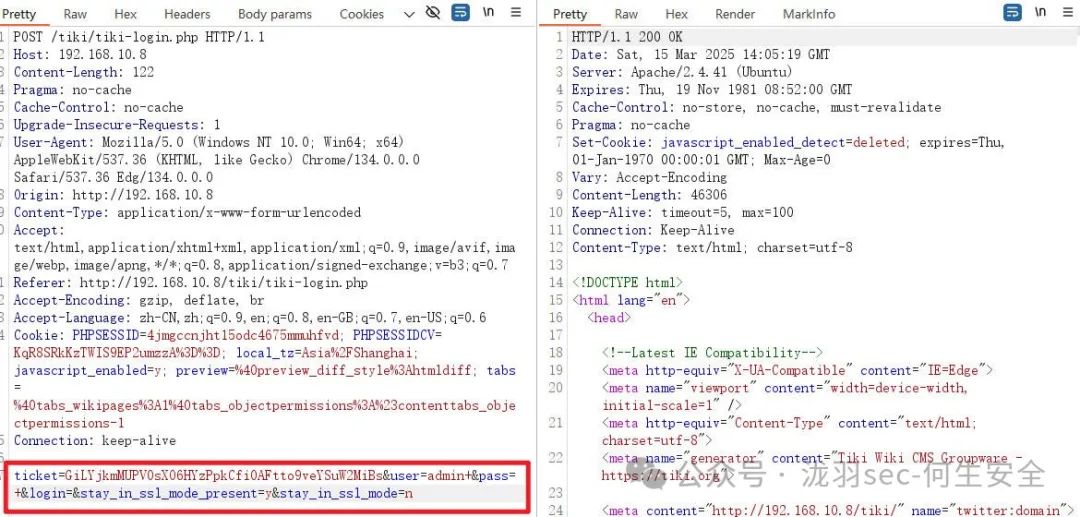Image resolution: width=1080 pixels, height=517 pixels.
Task: Click the Referer header line in request
Action: (x=191, y=282)
